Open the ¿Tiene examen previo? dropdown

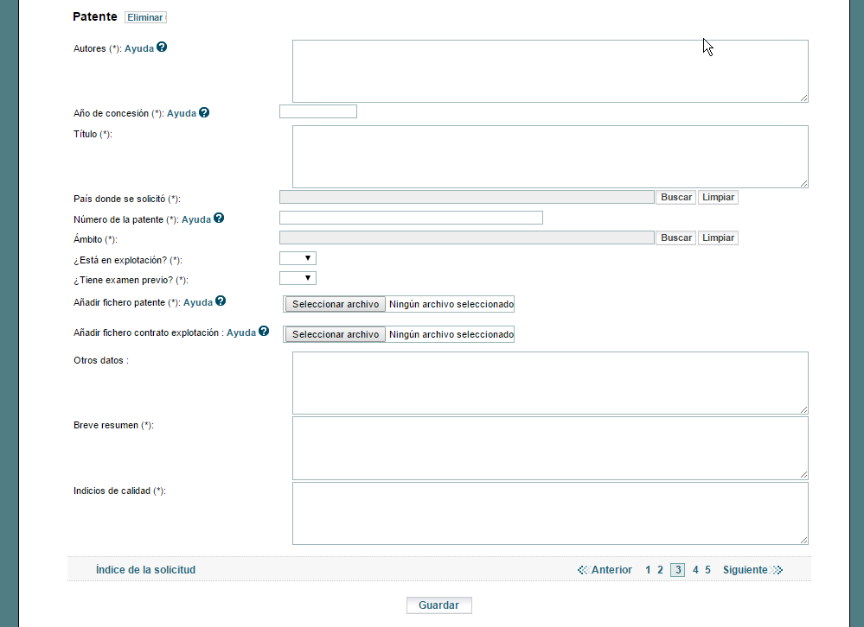pos(298,278)
